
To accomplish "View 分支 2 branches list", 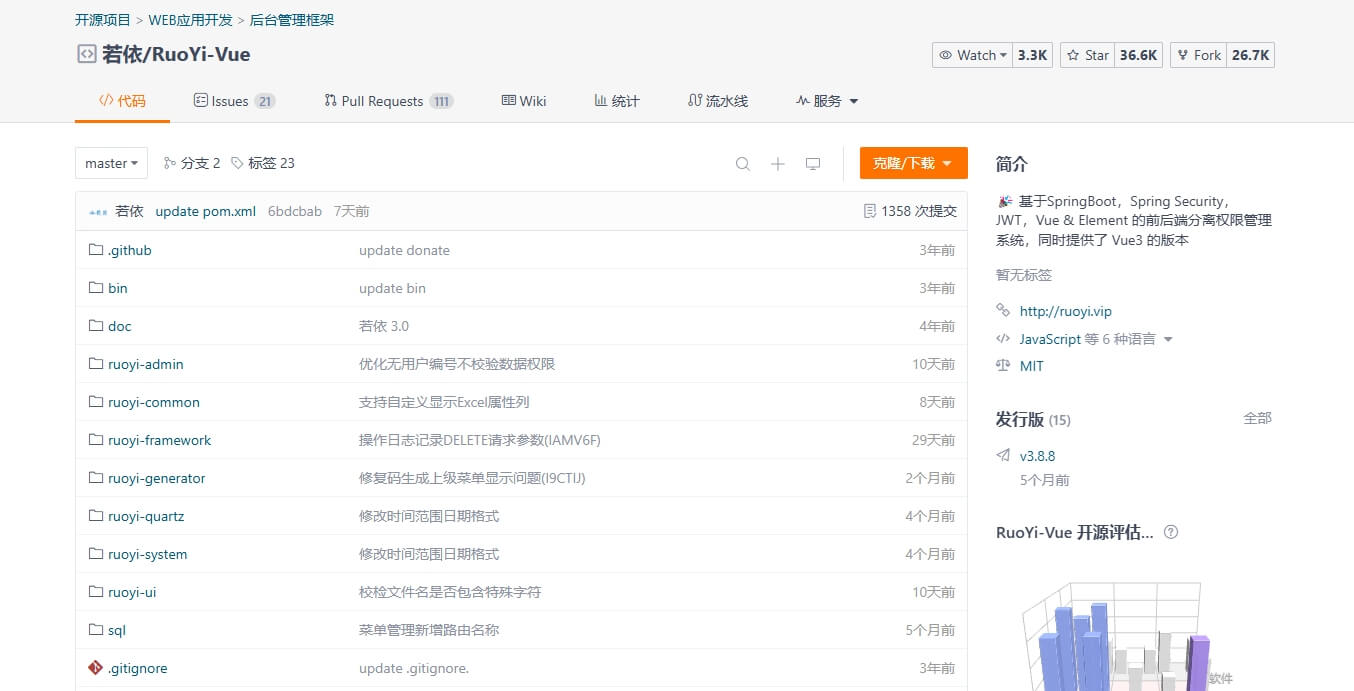I will 192,163.
